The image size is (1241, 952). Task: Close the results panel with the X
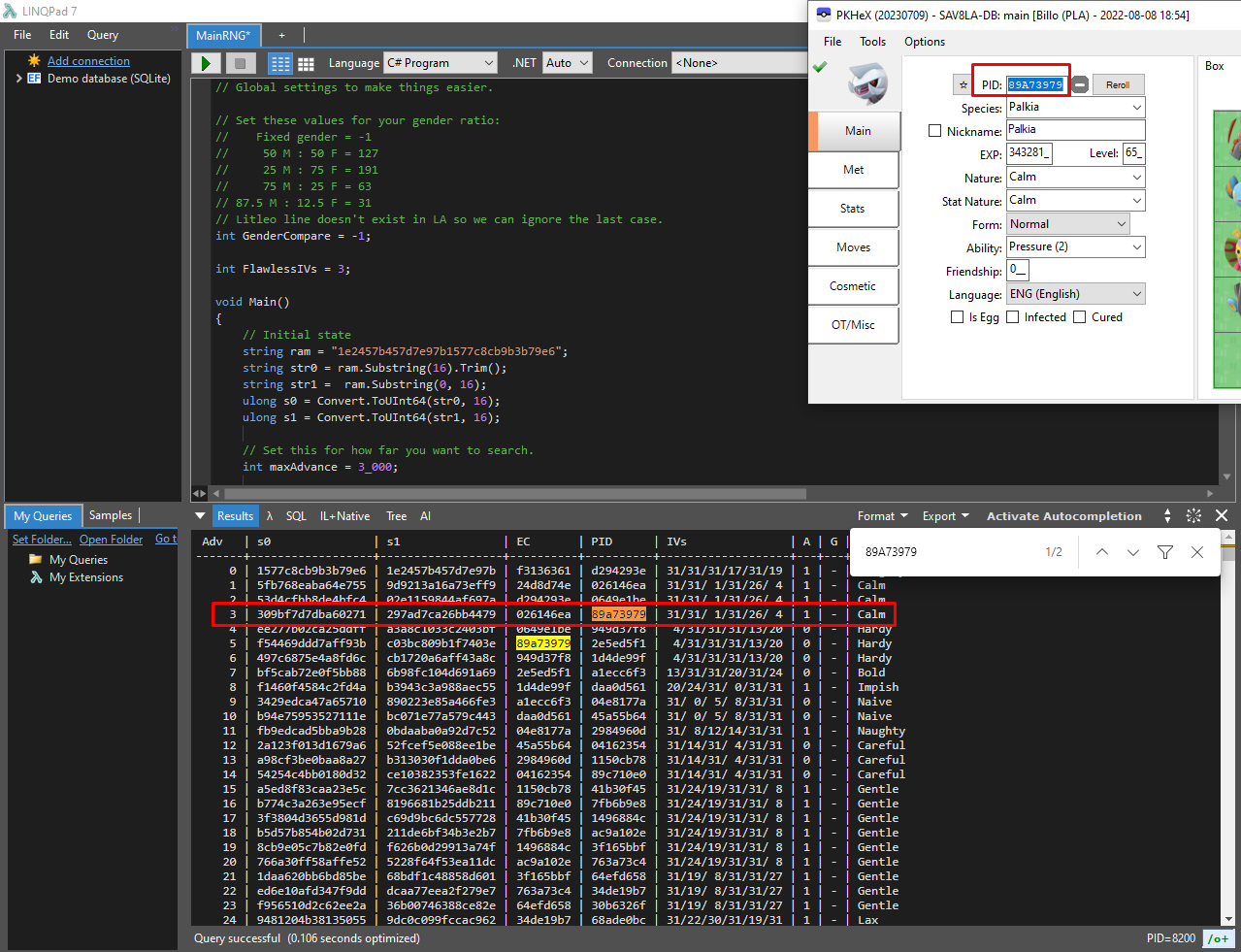(x=1222, y=515)
